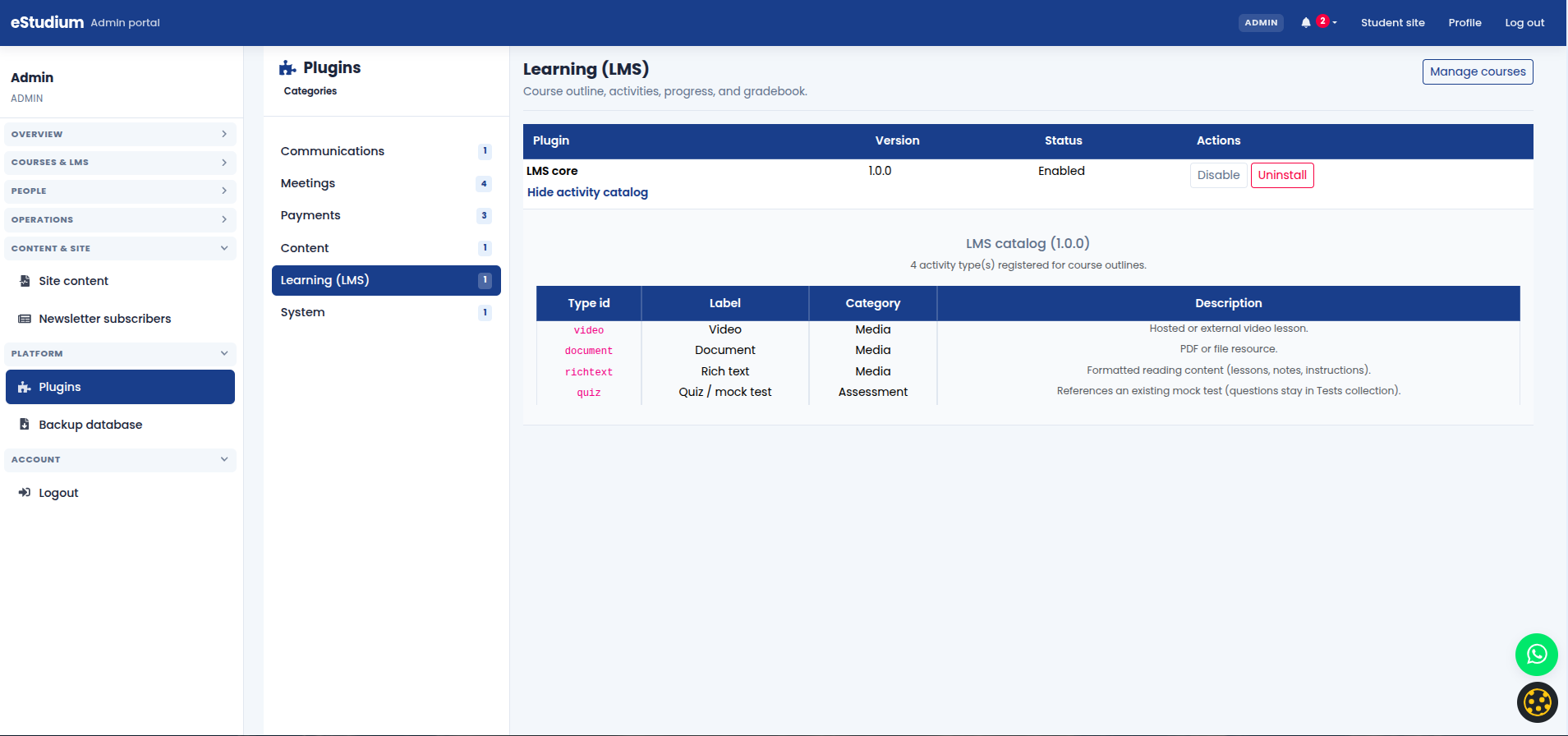
Task: Click the puzzle icon beside the Plugins heading
Action: coord(287,67)
